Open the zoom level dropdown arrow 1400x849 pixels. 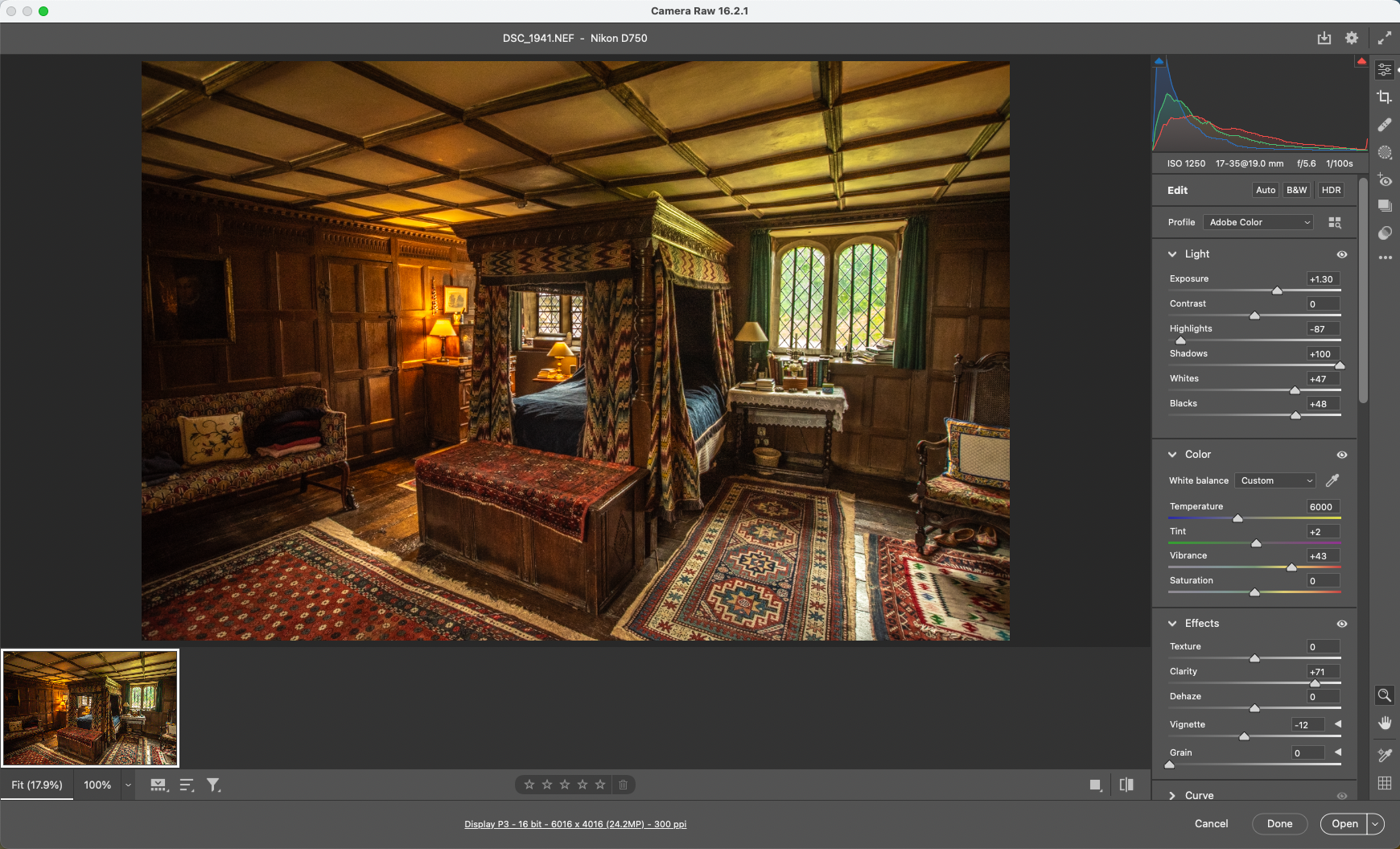tap(128, 785)
